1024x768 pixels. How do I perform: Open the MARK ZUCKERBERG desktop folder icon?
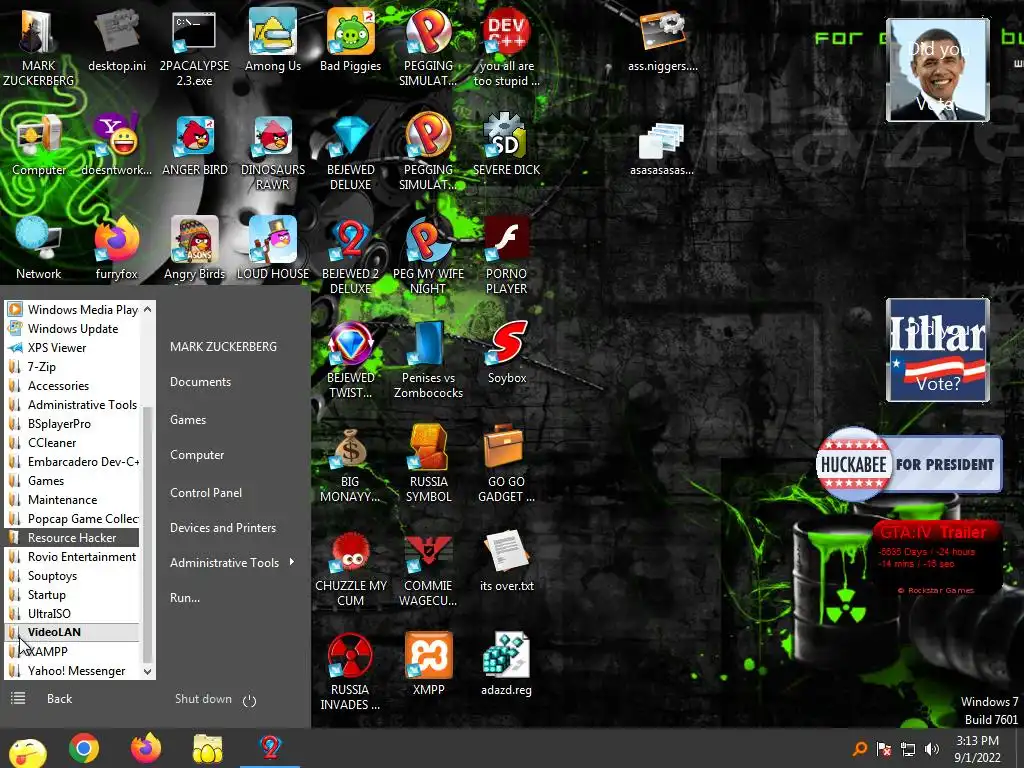[x=38, y=46]
